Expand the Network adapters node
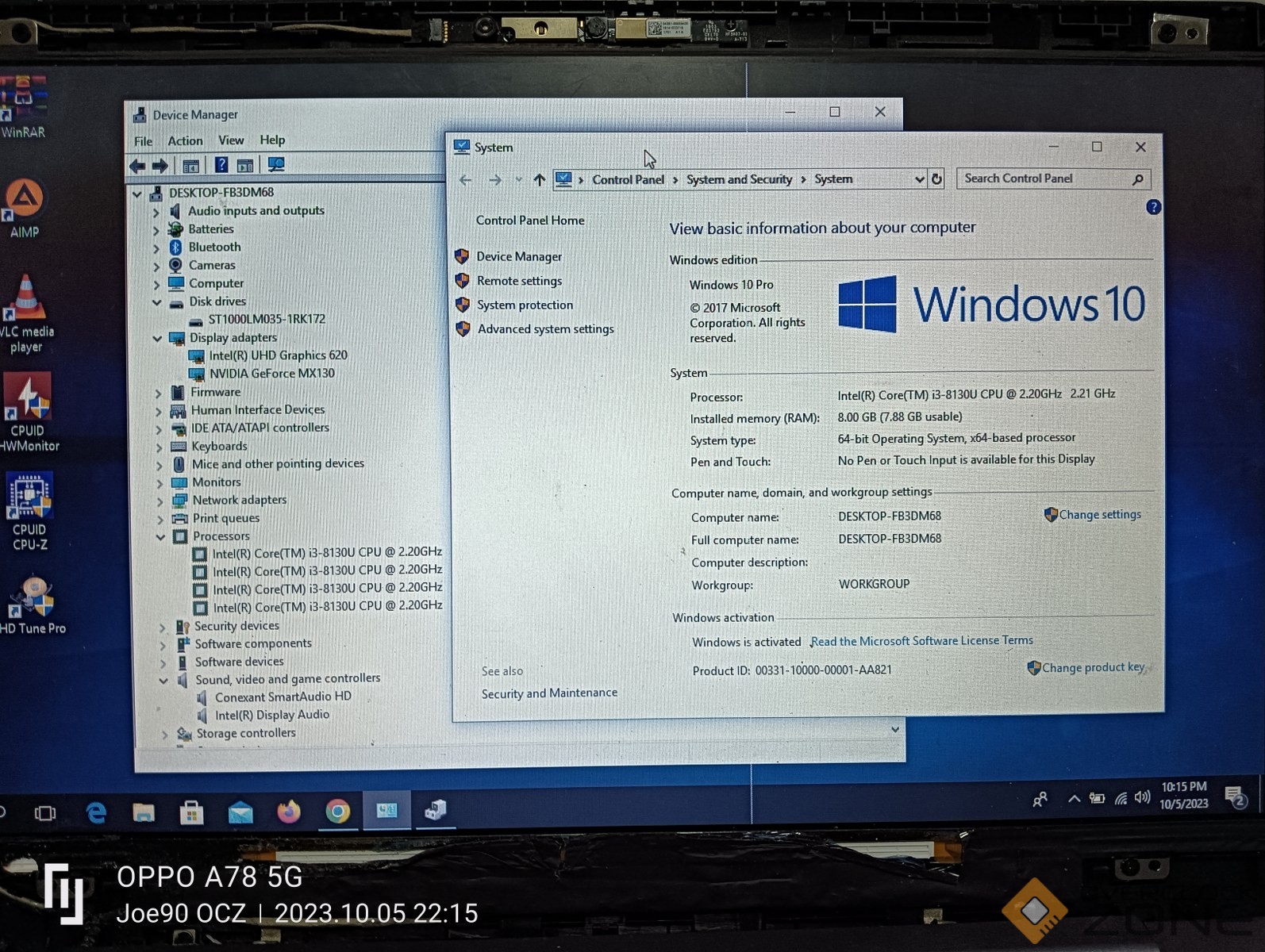The image size is (1265, 952). click(160, 501)
